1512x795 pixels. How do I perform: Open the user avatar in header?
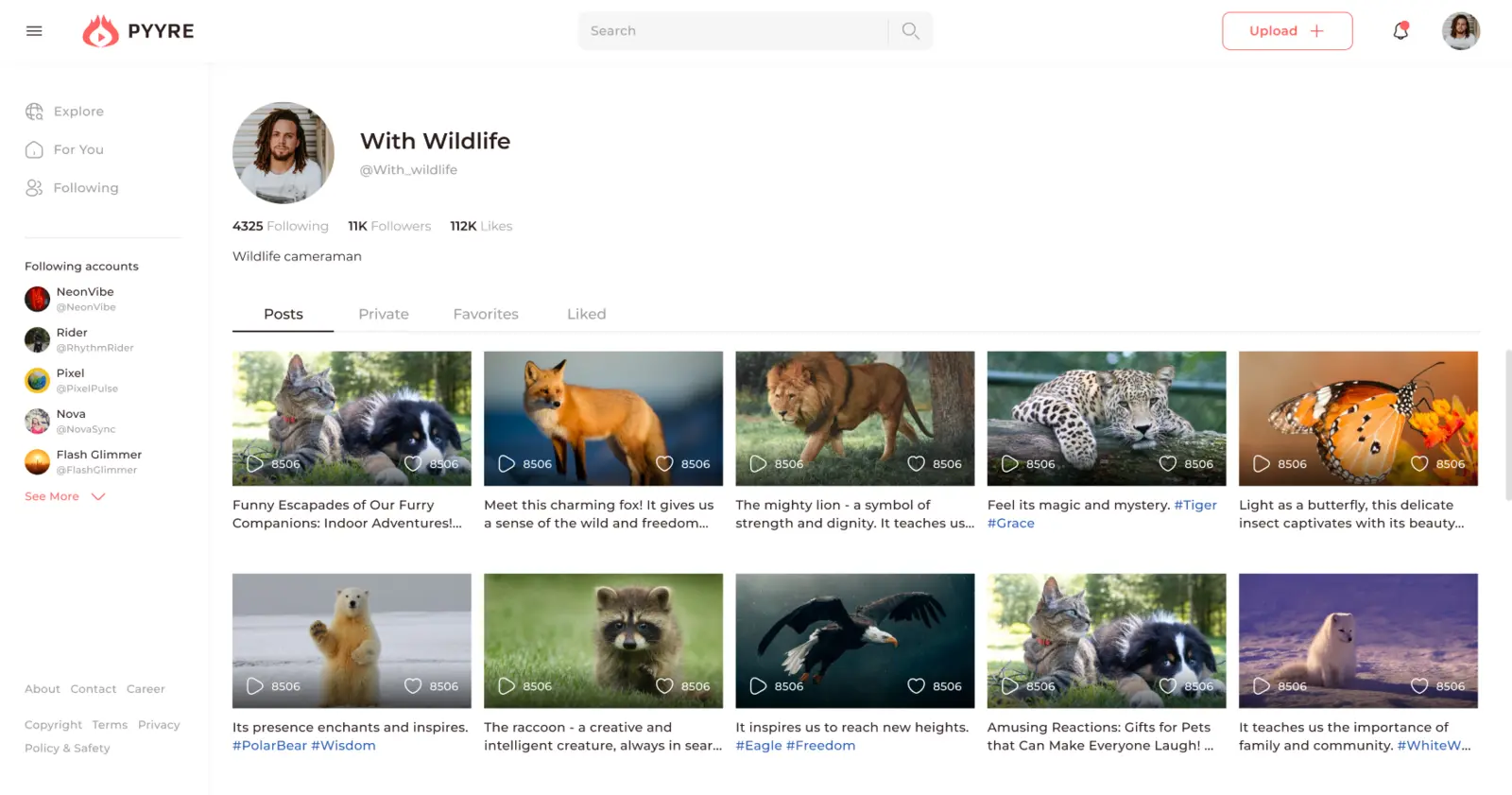(x=1460, y=31)
